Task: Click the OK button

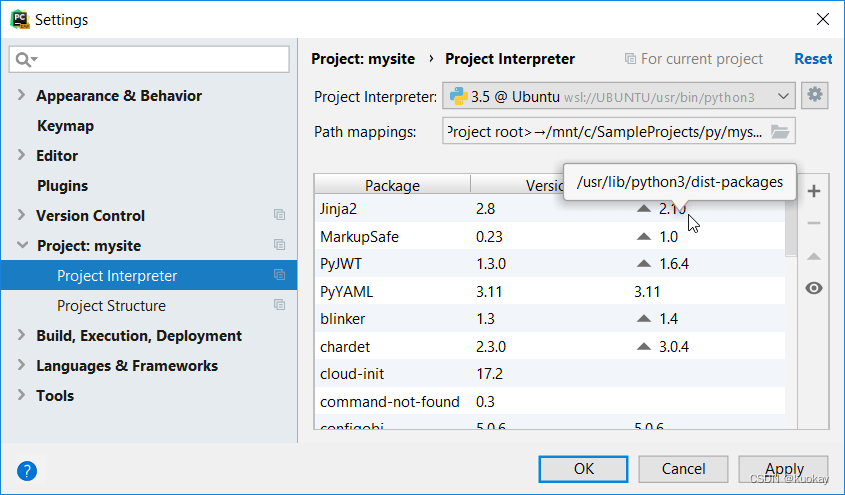Action: pos(583,469)
